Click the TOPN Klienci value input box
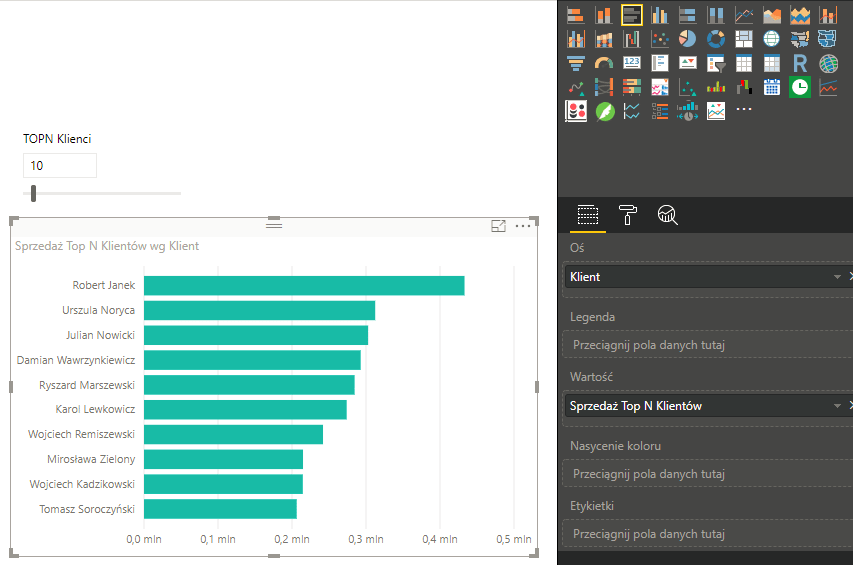853x565 pixels. (x=60, y=165)
